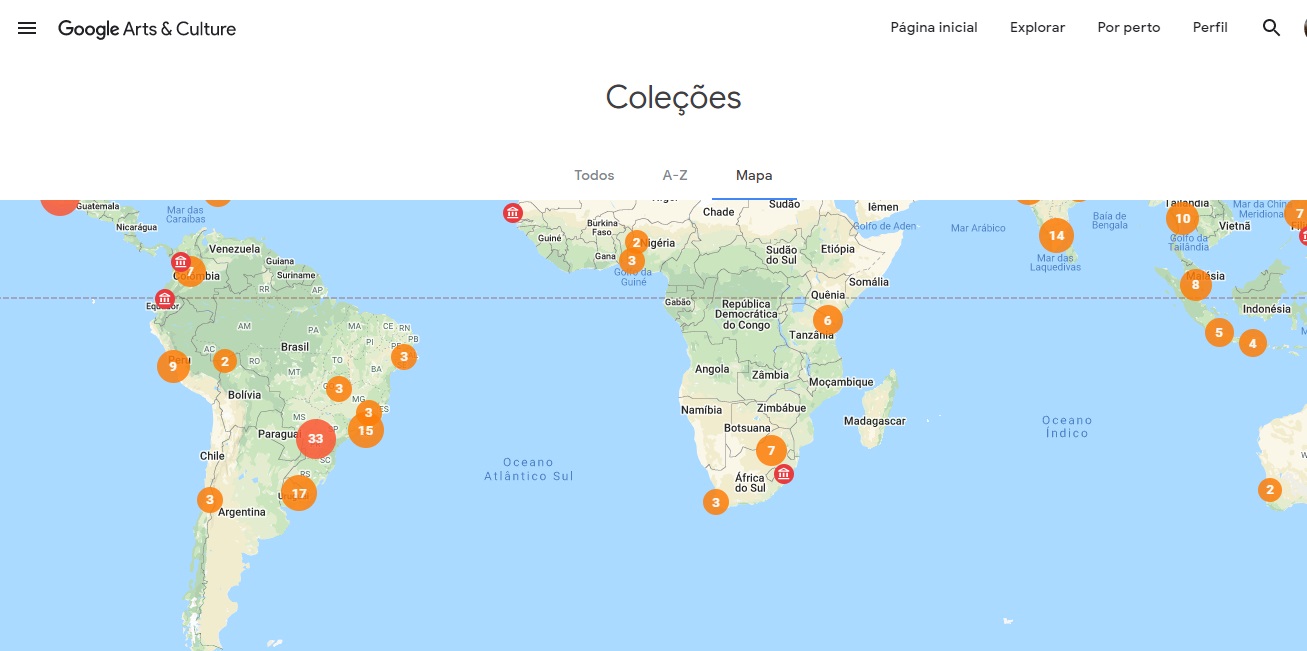Open the 15 collections cluster in Brazil
This screenshot has width=1307, height=651.
tap(366, 430)
